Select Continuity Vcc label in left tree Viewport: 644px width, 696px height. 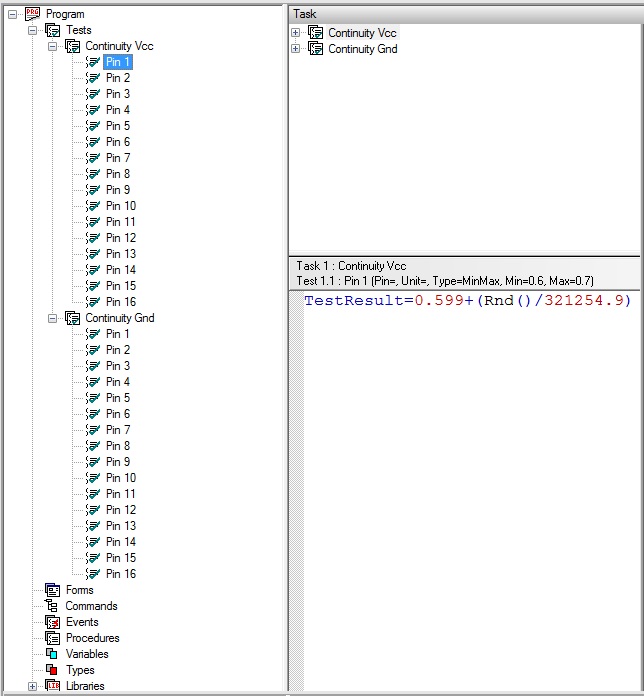tap(119, 46)
